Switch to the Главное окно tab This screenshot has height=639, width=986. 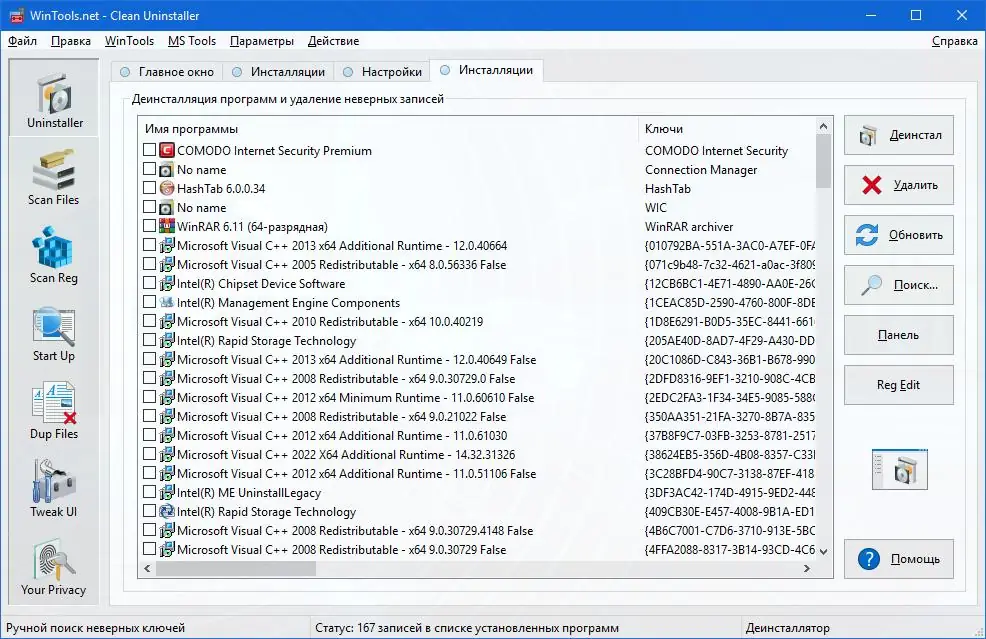167,72
